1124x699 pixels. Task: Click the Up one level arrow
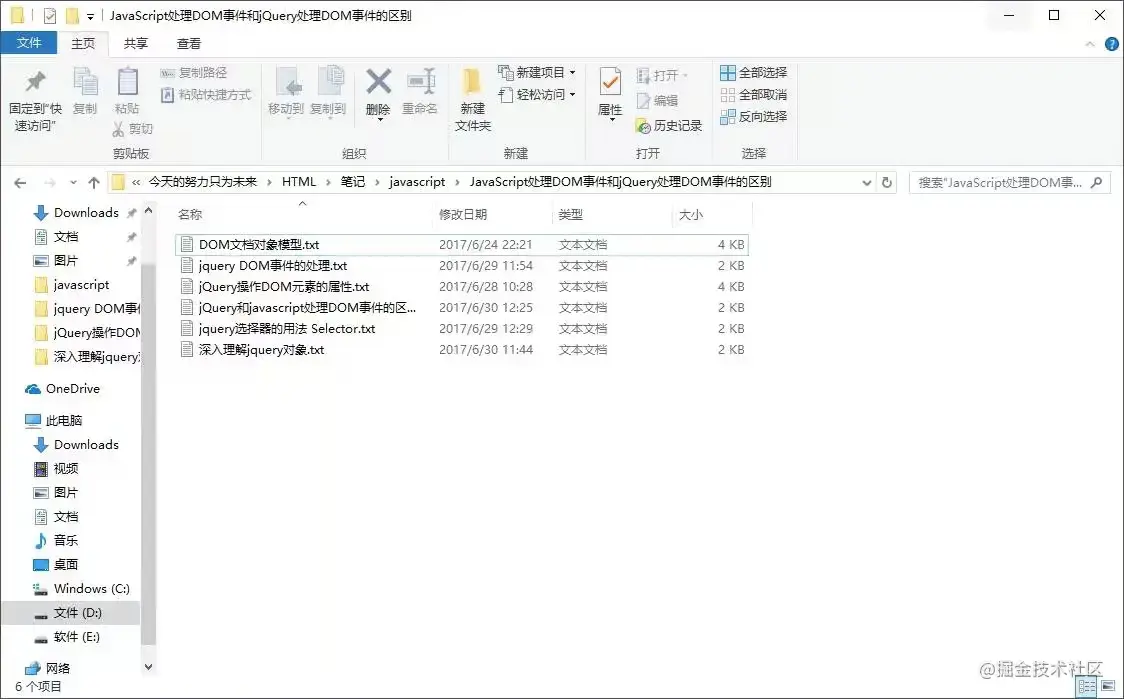[94, 183]
